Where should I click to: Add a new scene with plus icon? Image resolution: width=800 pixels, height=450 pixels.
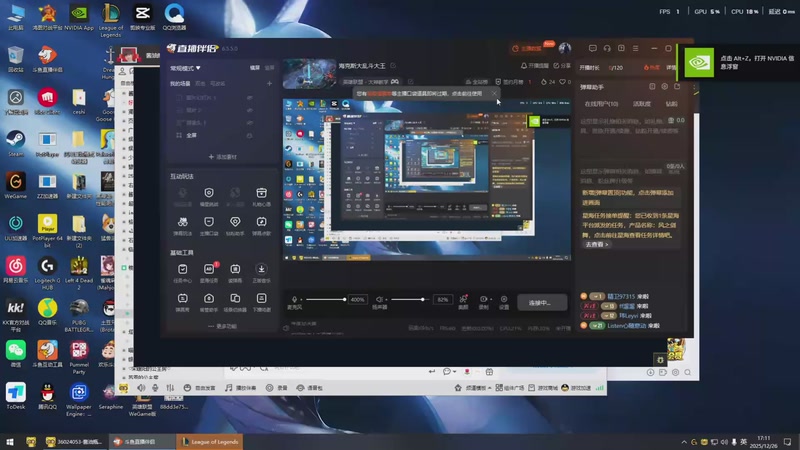click(269, 83)
